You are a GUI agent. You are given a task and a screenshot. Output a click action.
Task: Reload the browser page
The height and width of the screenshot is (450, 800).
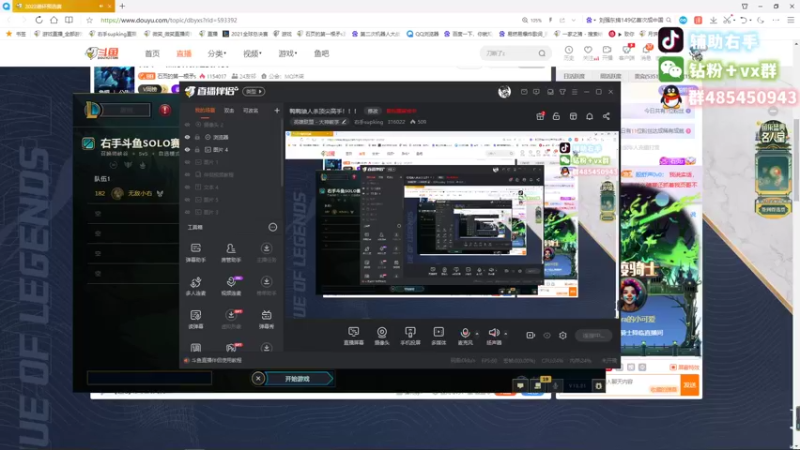[x=39, y=20]
